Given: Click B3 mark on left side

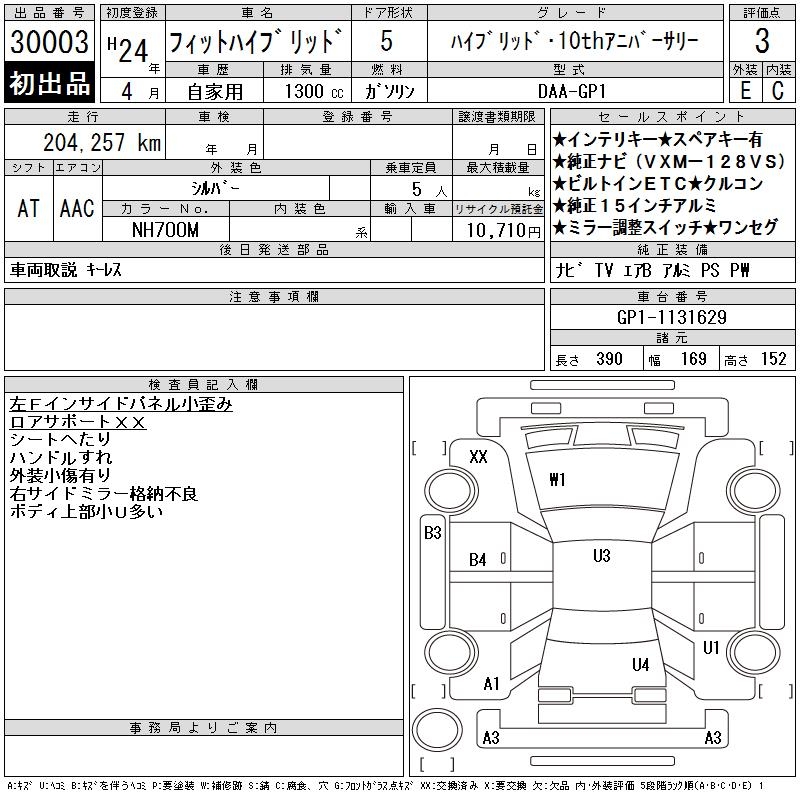Looking at the screenshot, I should tap(433, 533).
